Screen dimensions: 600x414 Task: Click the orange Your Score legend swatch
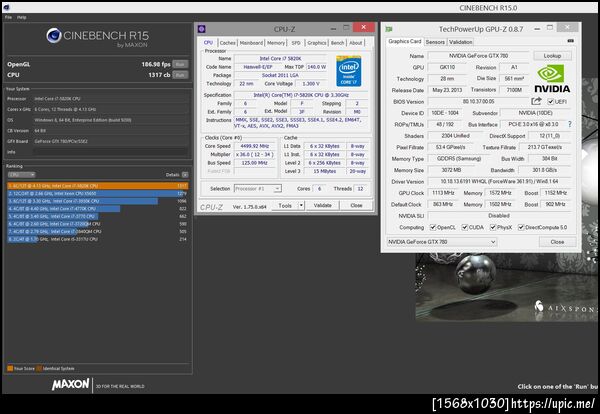tap(10, 368)
